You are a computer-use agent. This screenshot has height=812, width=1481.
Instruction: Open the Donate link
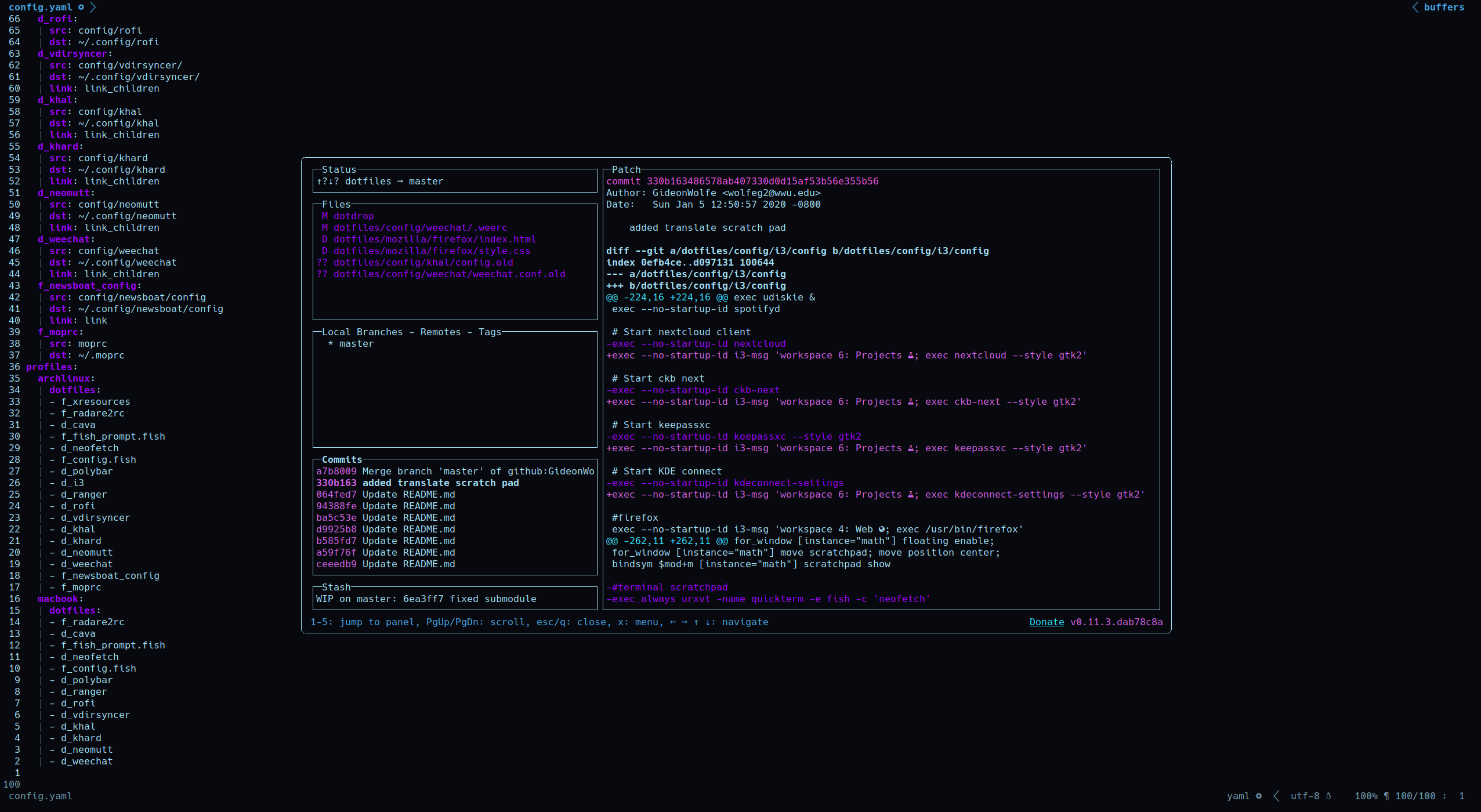pos(1046,622)
